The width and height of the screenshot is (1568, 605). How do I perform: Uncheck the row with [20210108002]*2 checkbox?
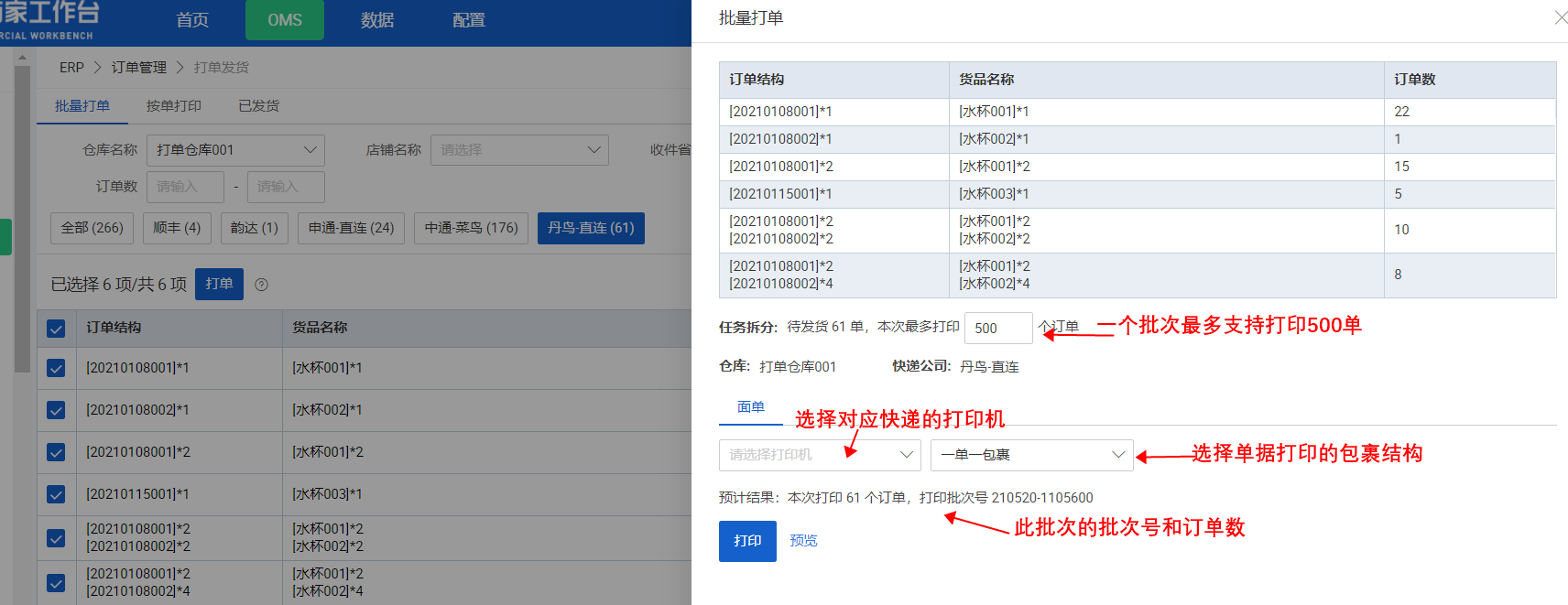click(x=56, y=538)
